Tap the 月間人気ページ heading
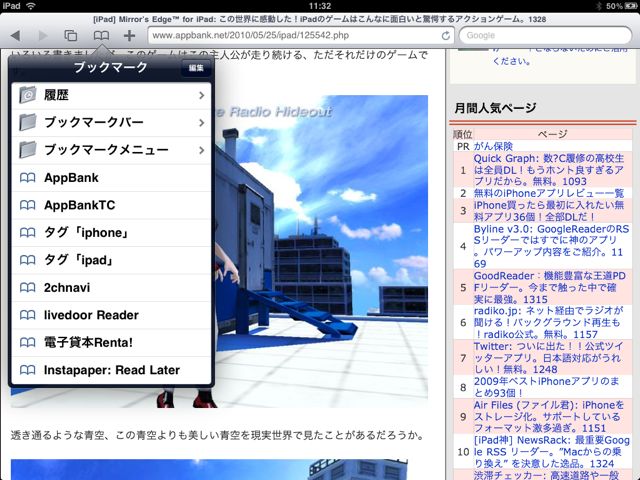 point(495,108)
